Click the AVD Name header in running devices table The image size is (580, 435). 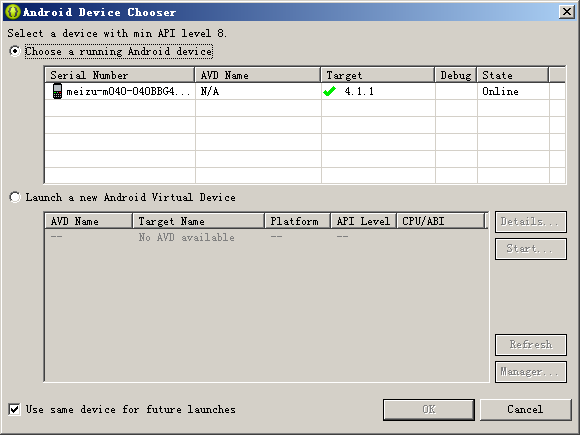[x=257, y=75]
